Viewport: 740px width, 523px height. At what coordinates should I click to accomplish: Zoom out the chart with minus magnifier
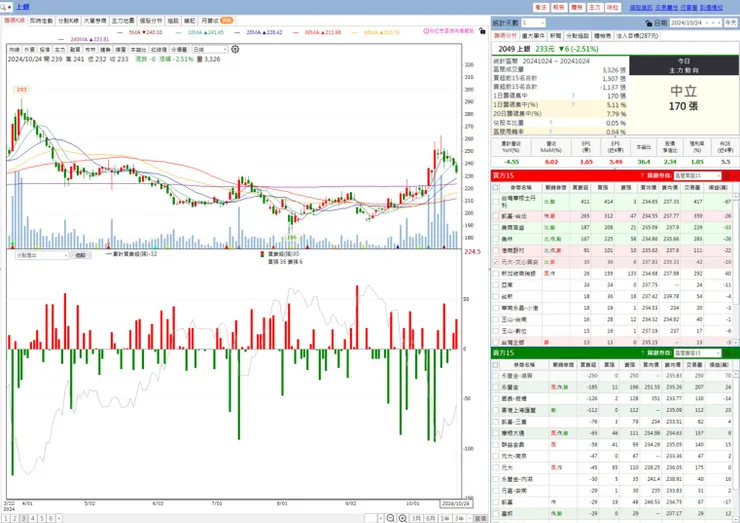(x=391, y=518)
